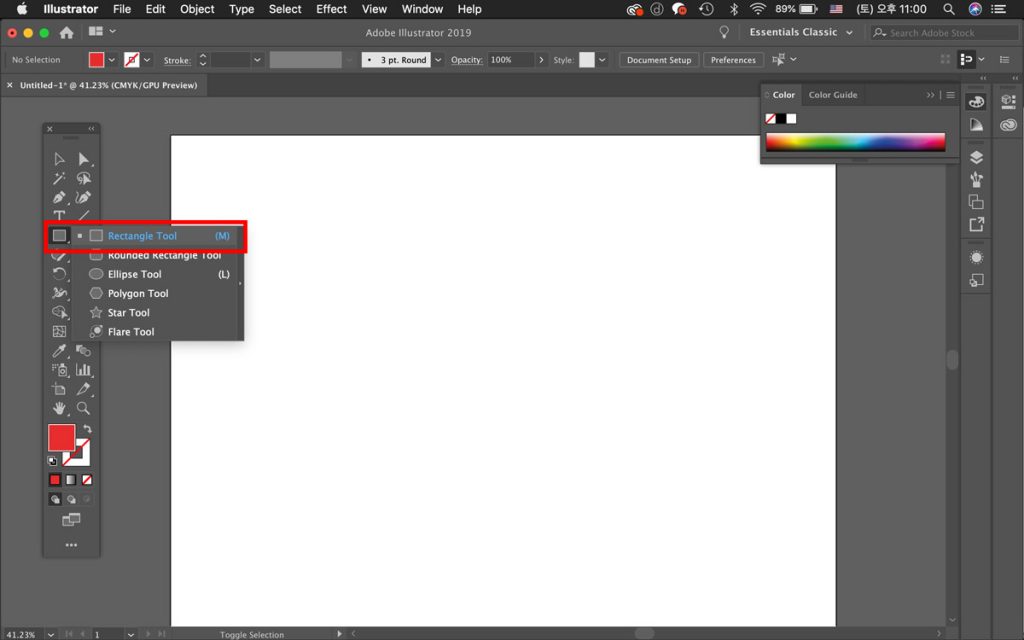The width and height of the screenshot is (1024, 640).
Task: Choose Polygon Tool from the flyout
Action: click(x=159, y=293)
